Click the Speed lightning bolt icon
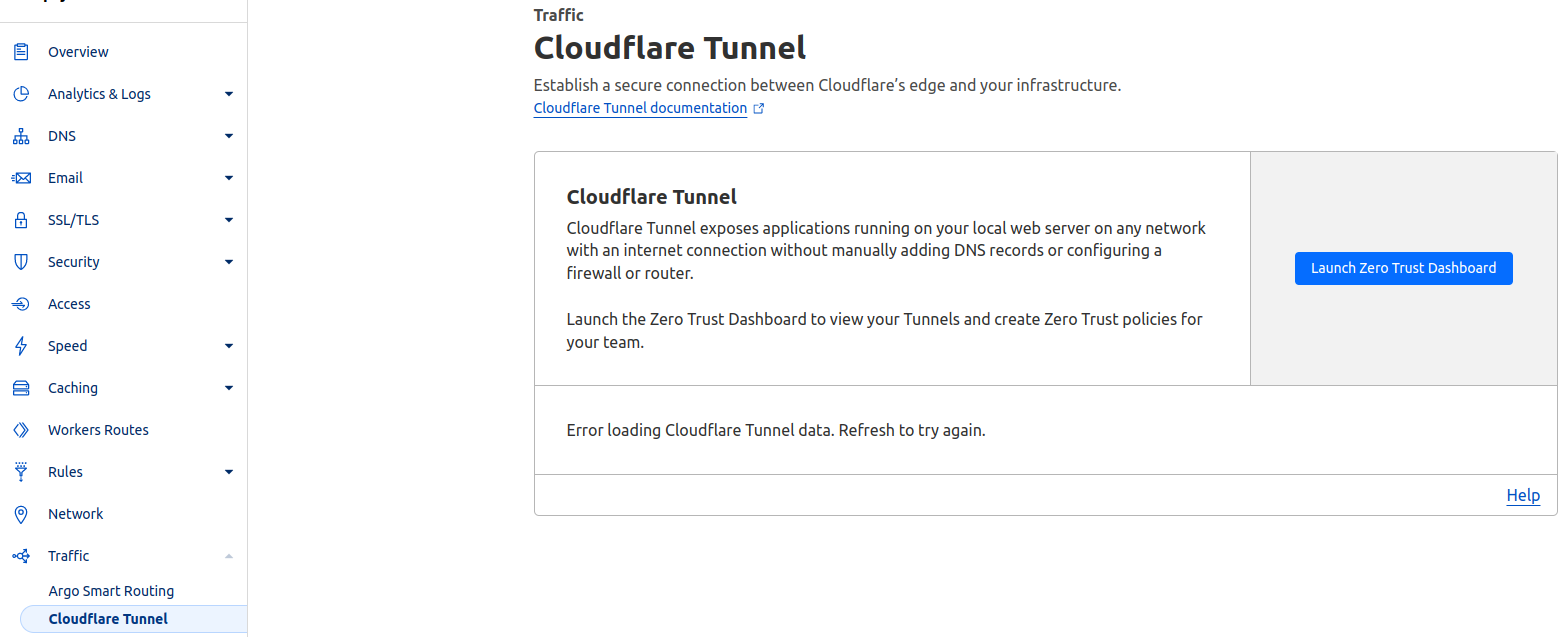This screenshot has width=1563, height=637. (x=20, y=345)
